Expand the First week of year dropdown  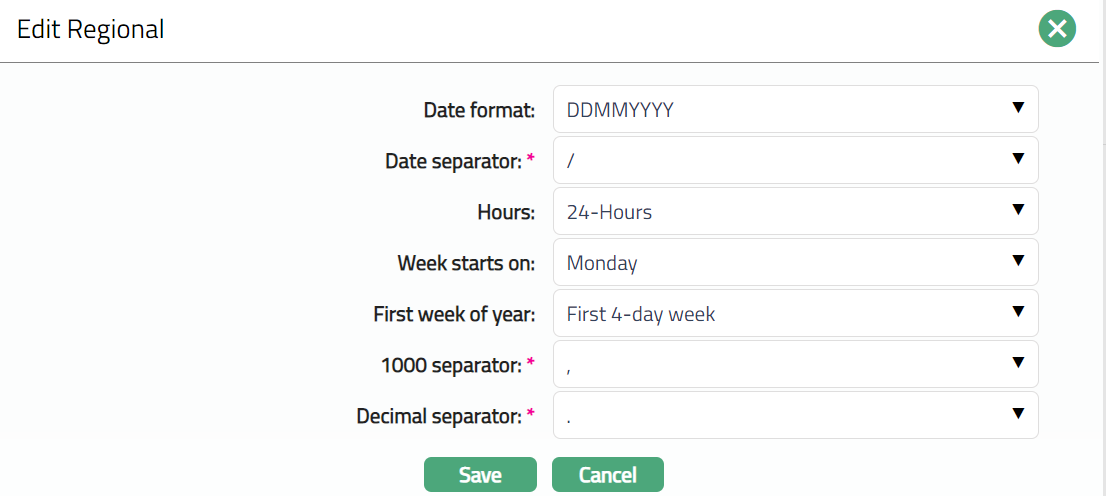point(795,314)
